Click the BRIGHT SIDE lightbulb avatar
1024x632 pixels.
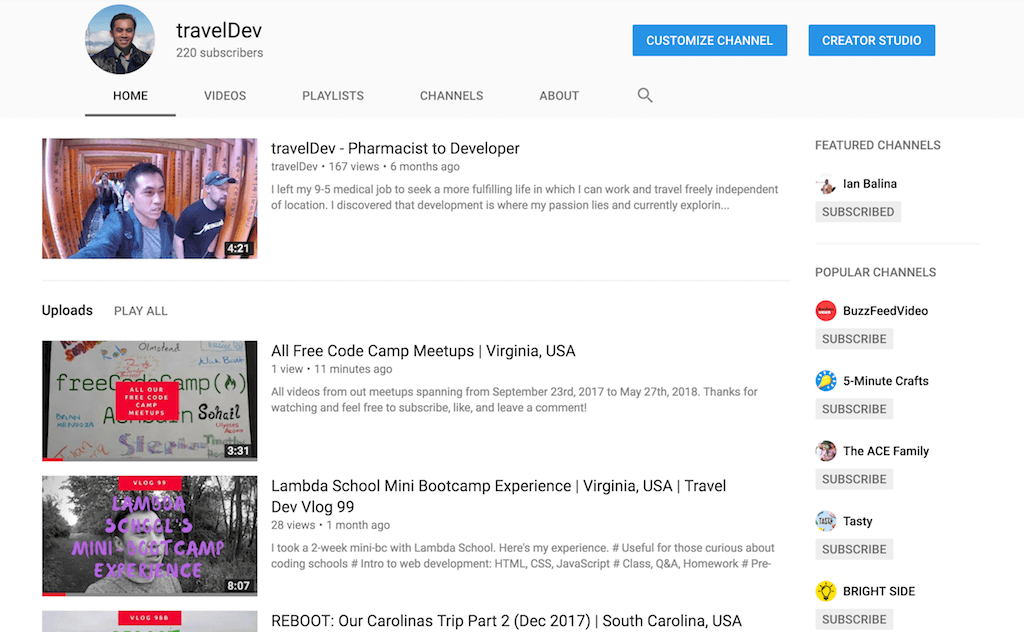click(x=825, y=591)
